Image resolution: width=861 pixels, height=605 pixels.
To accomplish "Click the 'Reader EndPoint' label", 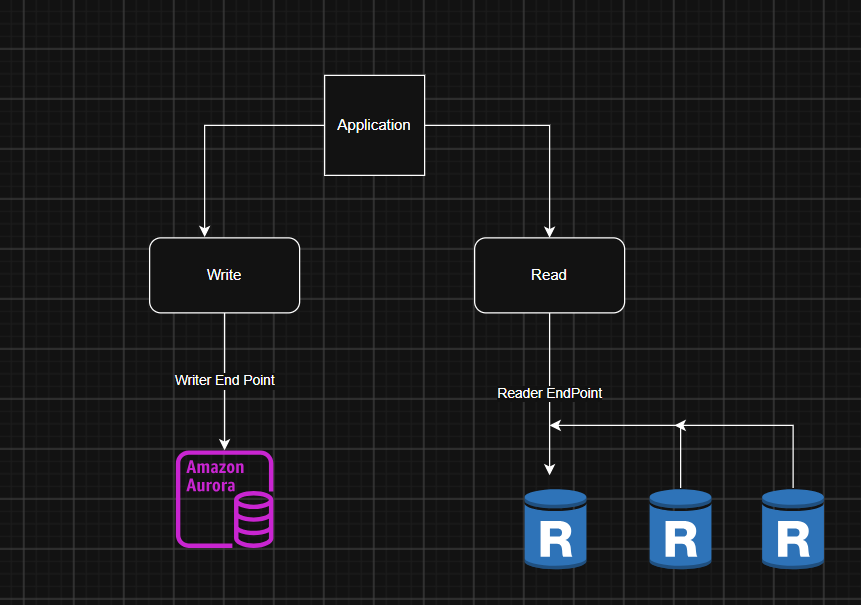I will [549, 393].
